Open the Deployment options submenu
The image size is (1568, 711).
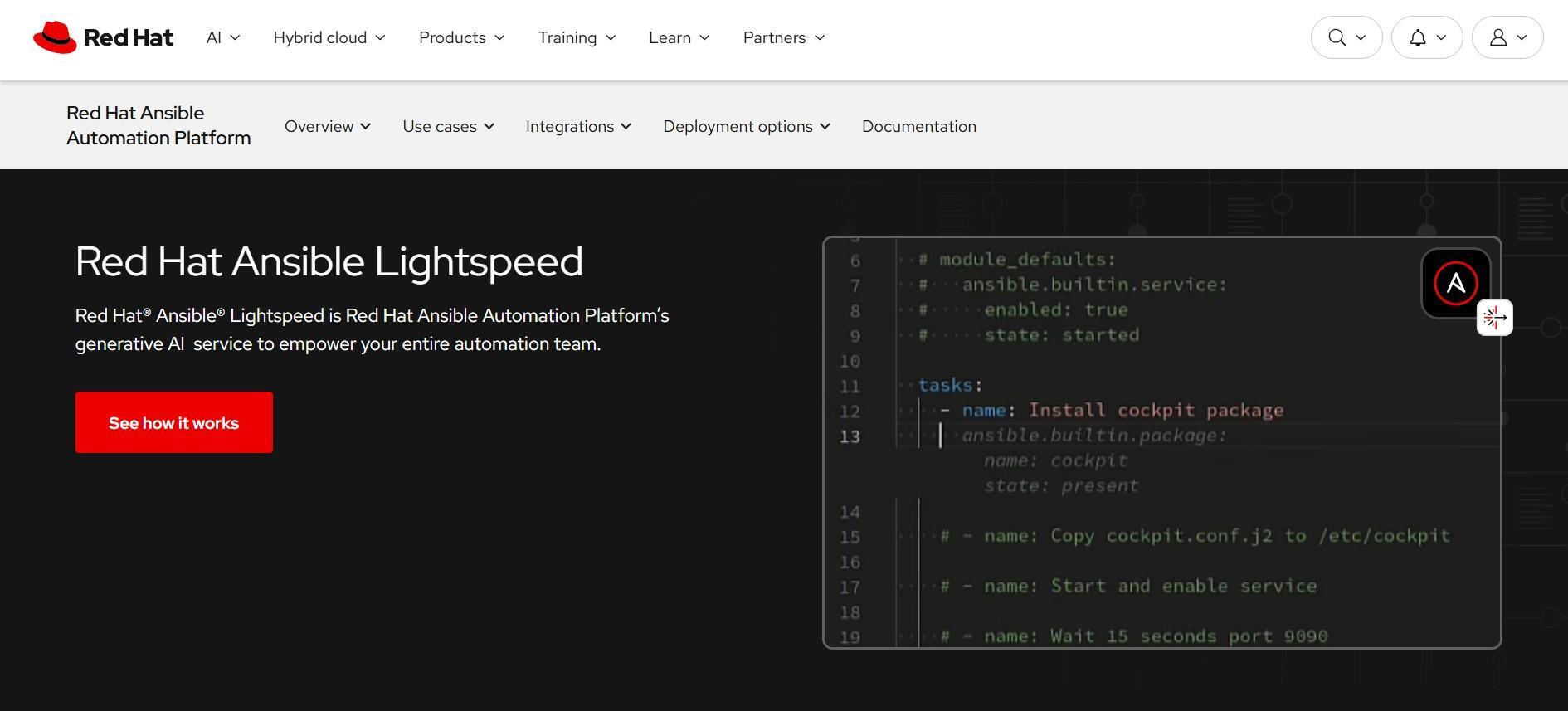pyautogui.click(x=747, y=126)
